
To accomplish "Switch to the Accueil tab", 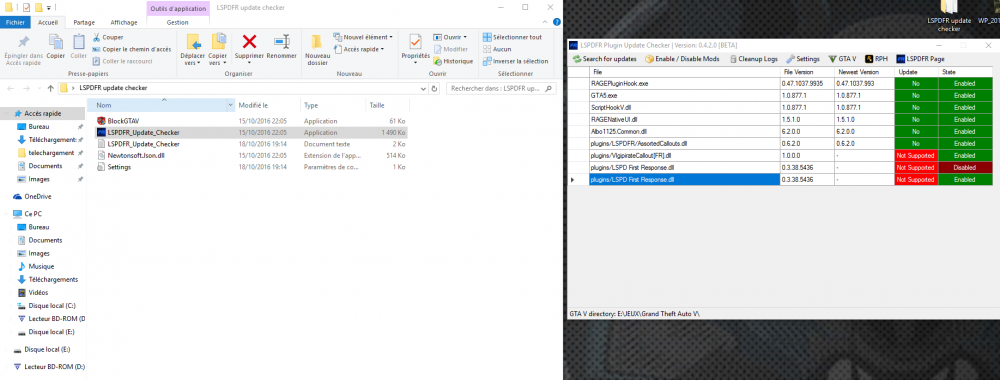I will click(47, 22).
